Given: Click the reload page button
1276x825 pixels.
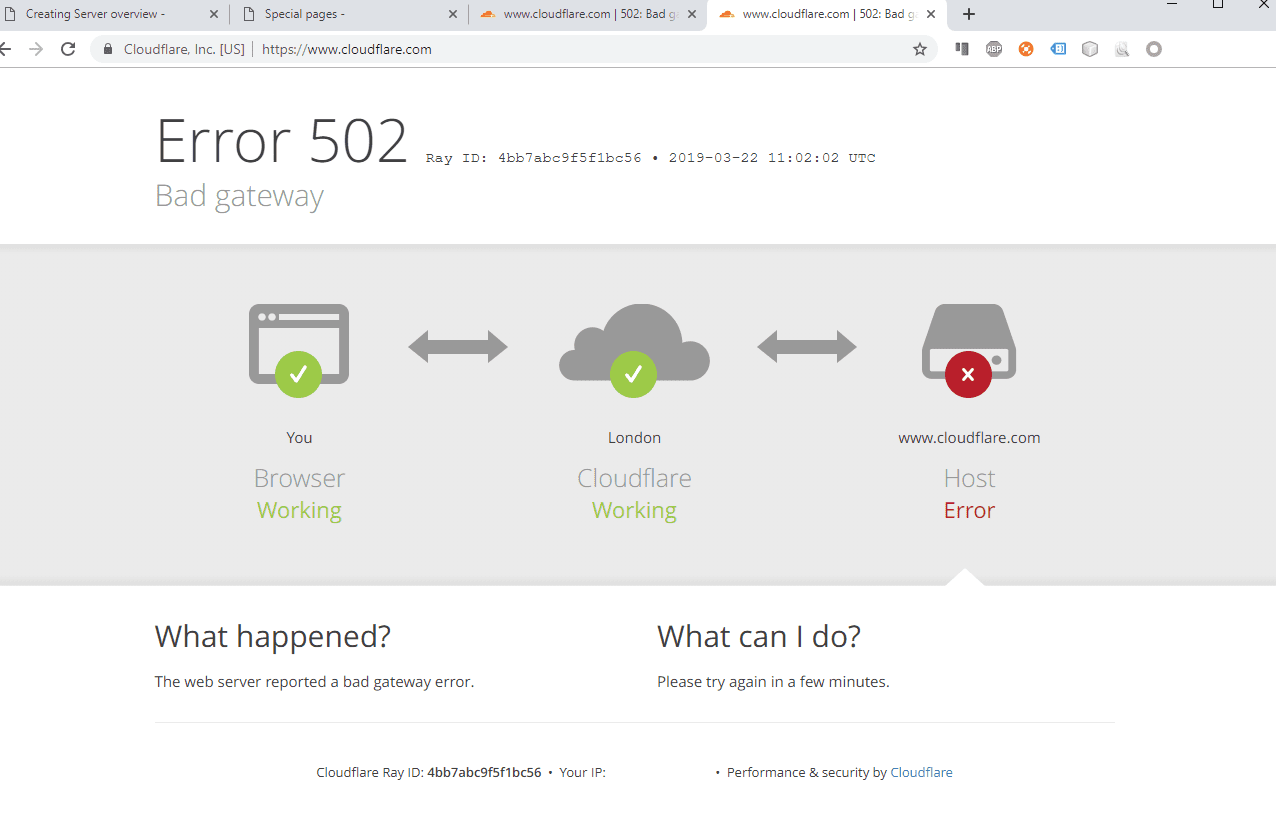Looking at the screenshot, I should (68, 48).
